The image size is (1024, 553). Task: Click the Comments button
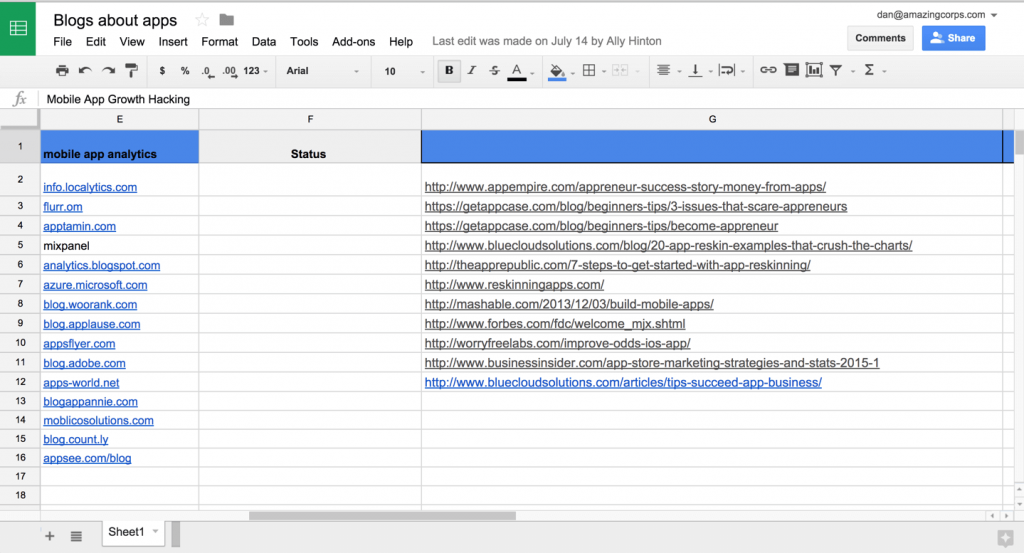(880, 38)
